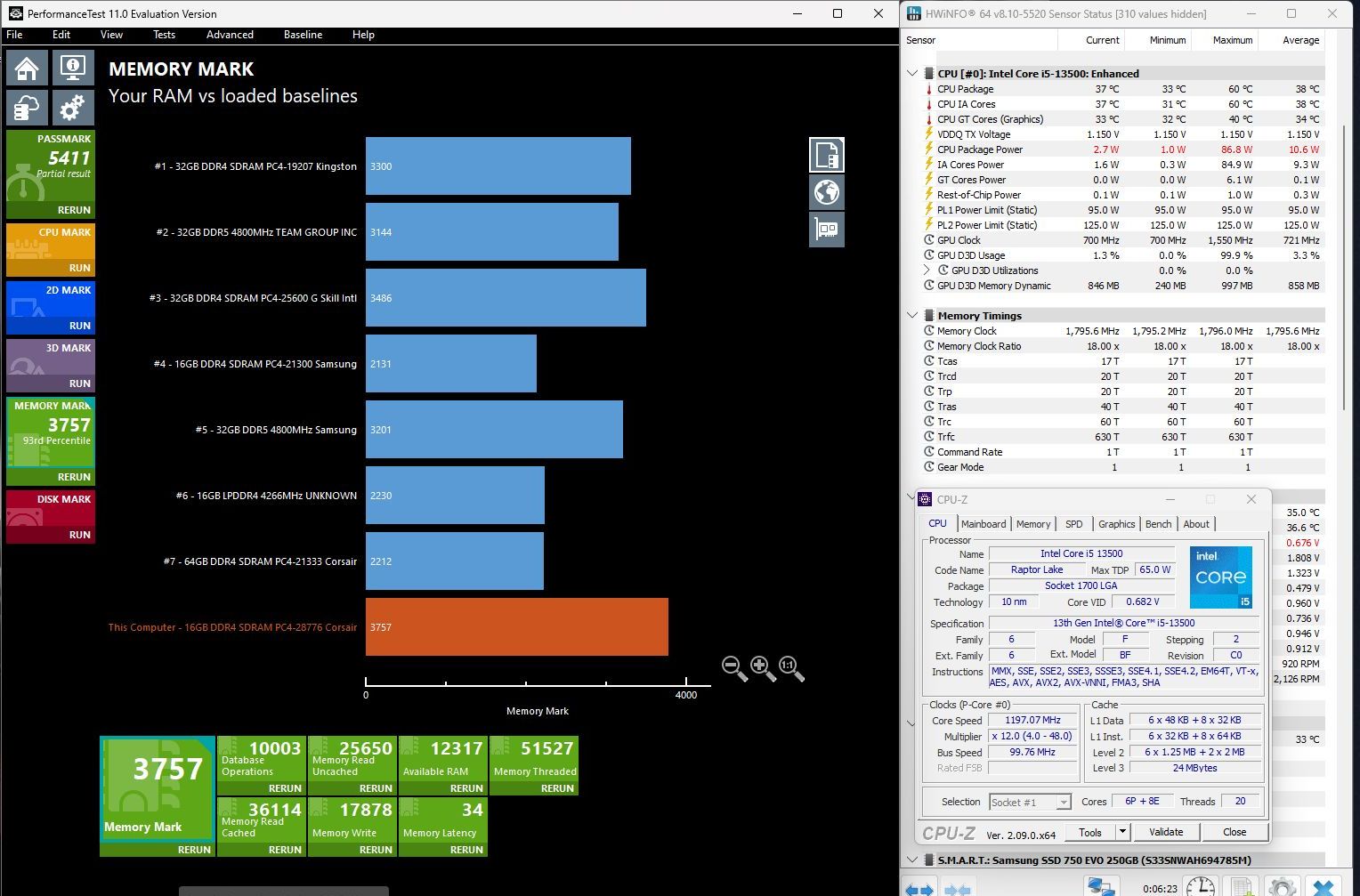Reset chart zoom to 1:1
Image resolution: width=1360 pixels, height=896 pixels.
[791, 667]
